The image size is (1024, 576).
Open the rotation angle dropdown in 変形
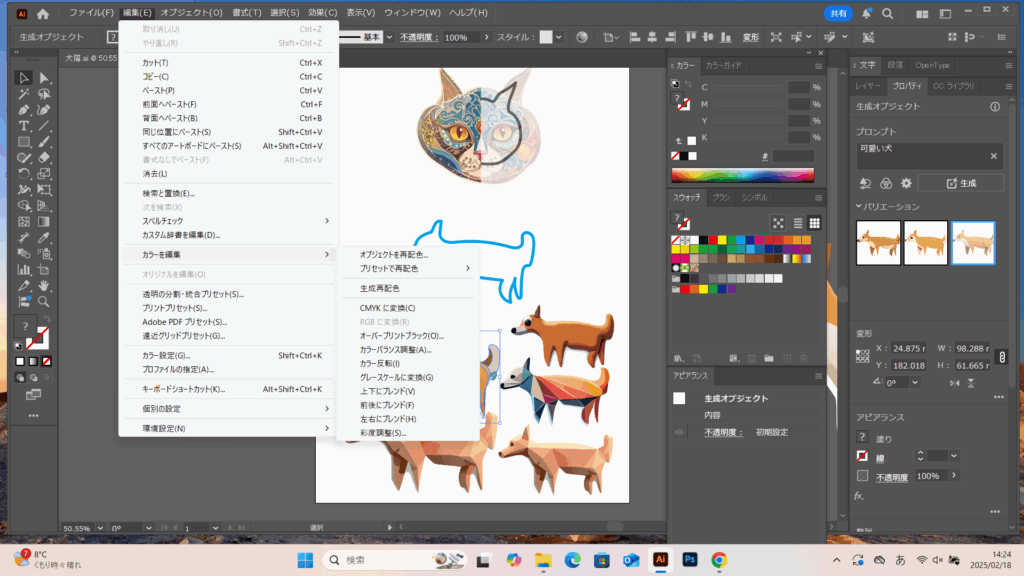(913, 383)
